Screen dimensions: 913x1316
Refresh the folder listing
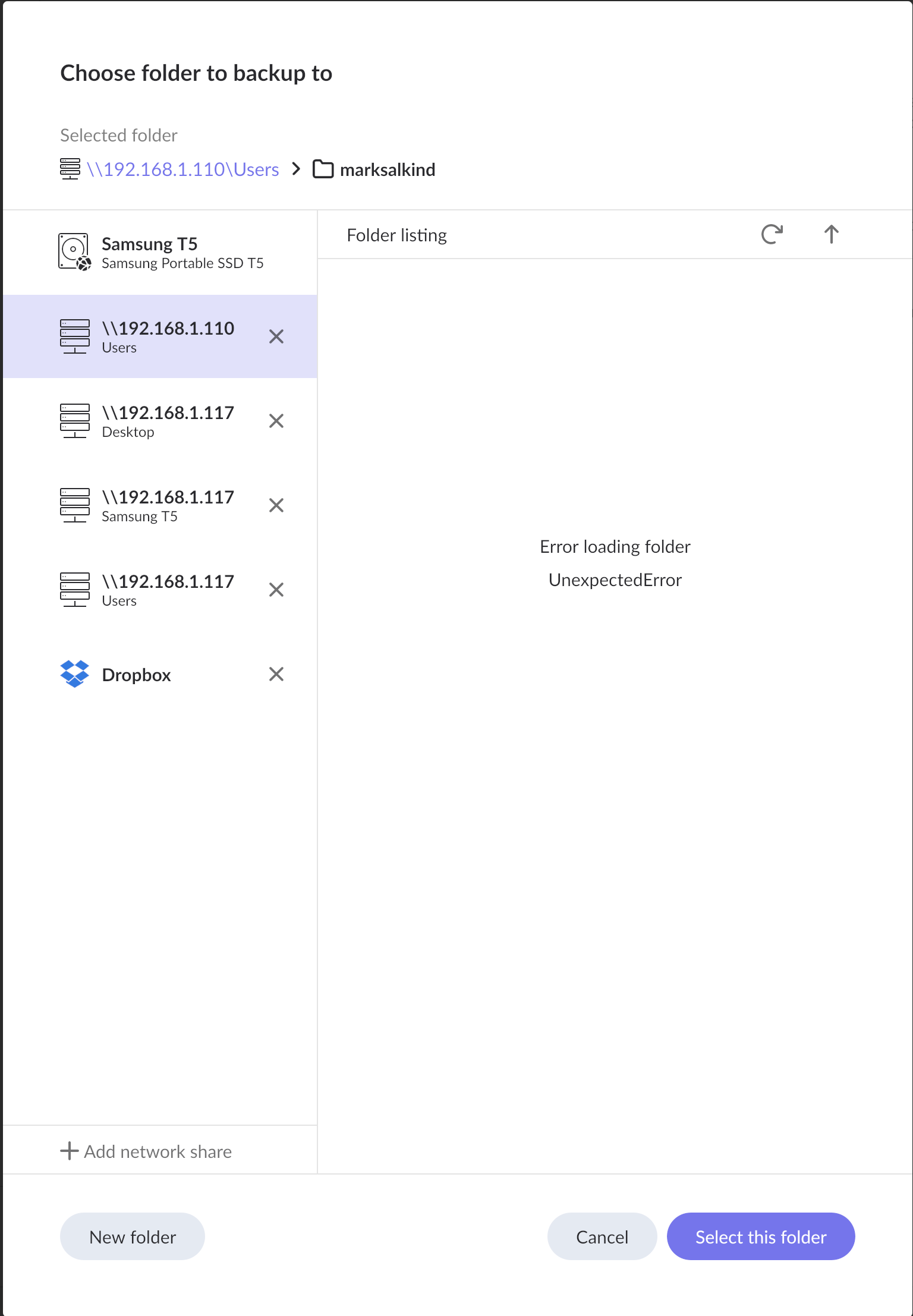(x=772, y=235)
